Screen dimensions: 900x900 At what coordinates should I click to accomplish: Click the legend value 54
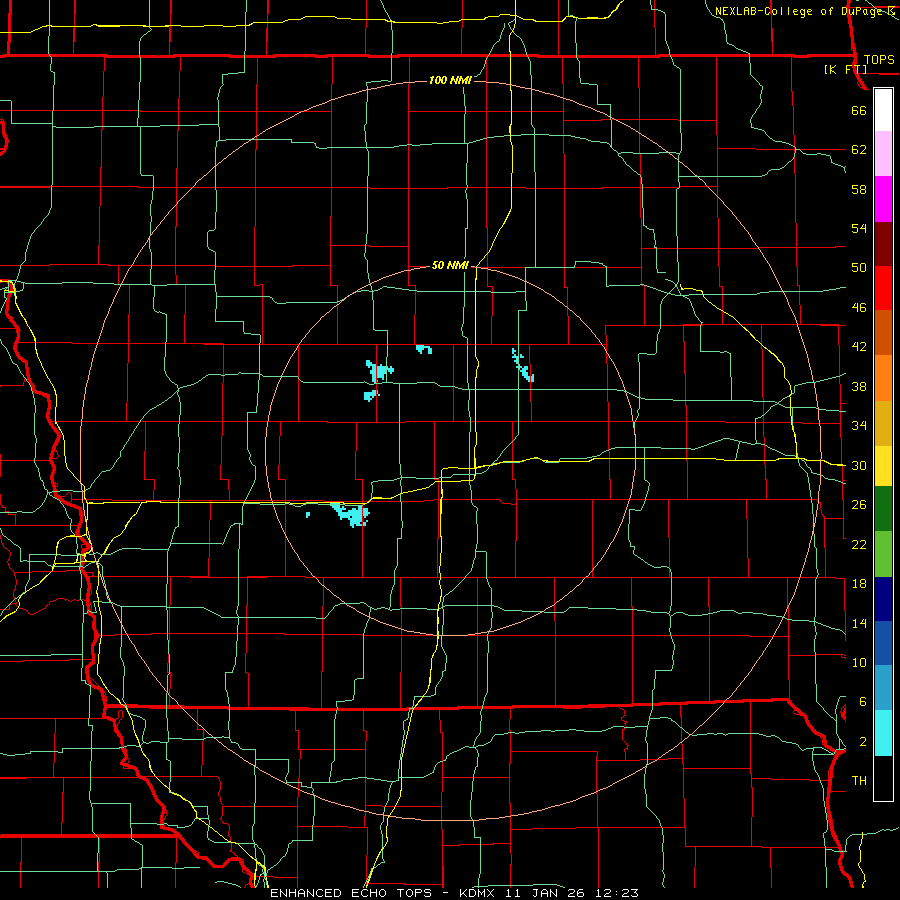(x=859, y=228)
